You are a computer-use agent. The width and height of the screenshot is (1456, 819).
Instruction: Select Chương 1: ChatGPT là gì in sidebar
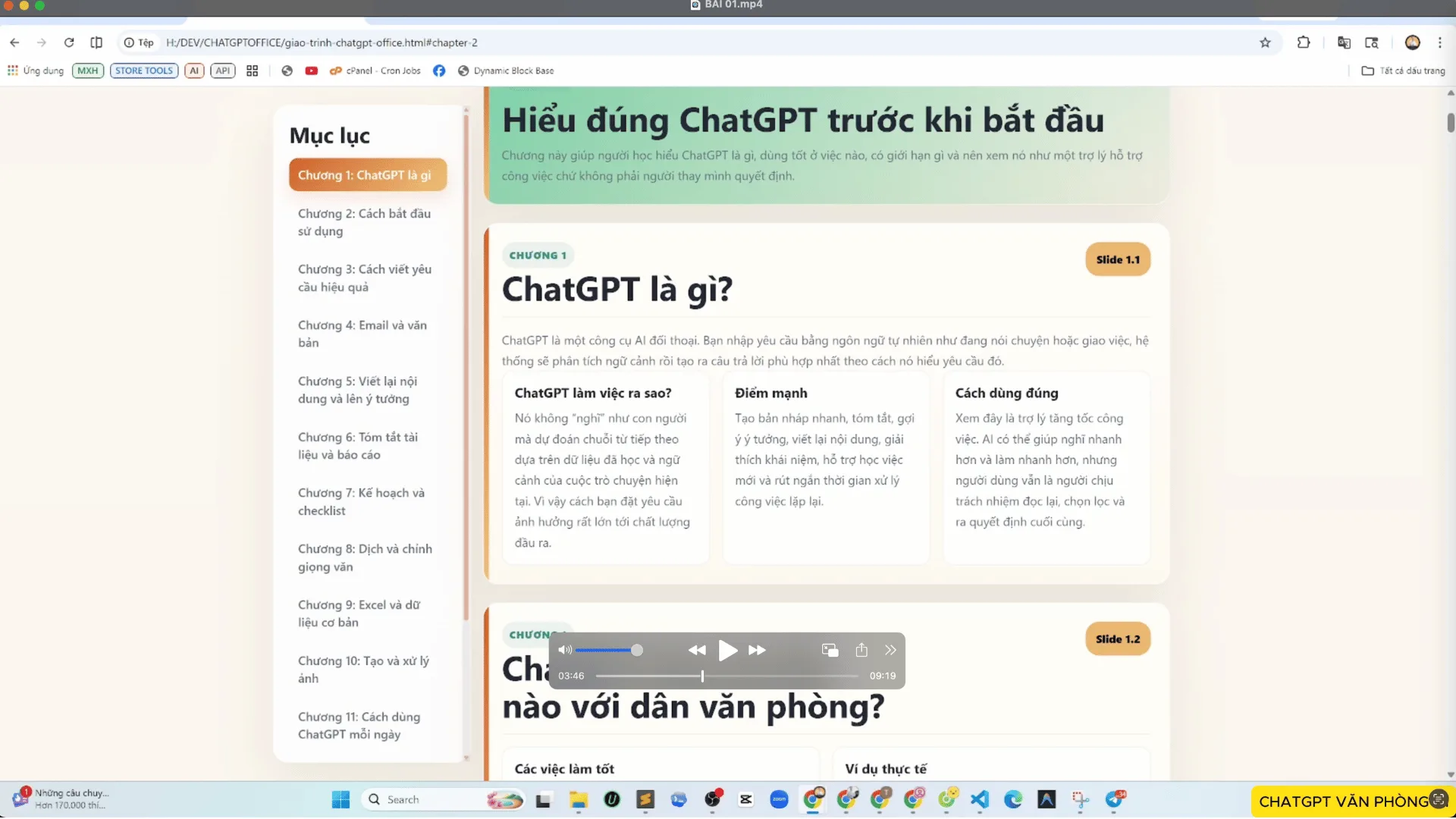click(368, 175)
